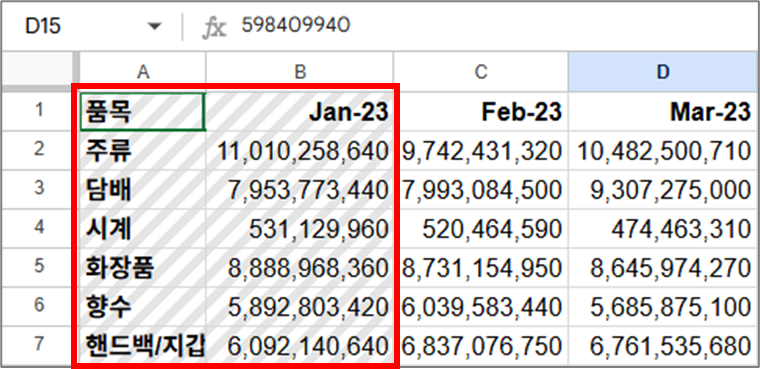Select cell with value 8,645,974,270

pos(662,267)
